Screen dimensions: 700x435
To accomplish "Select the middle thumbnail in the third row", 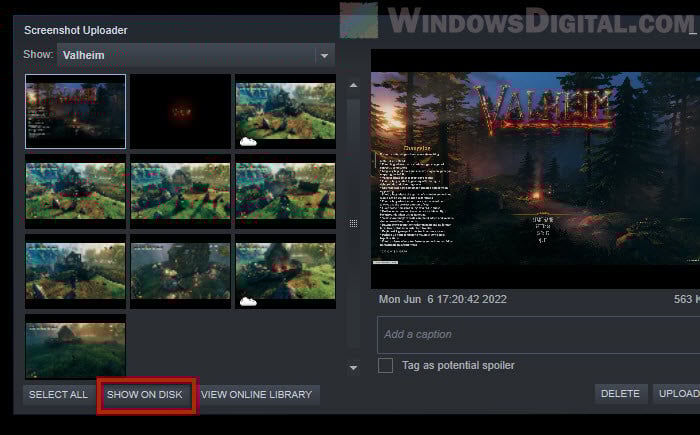I will [x=180, y=272].
